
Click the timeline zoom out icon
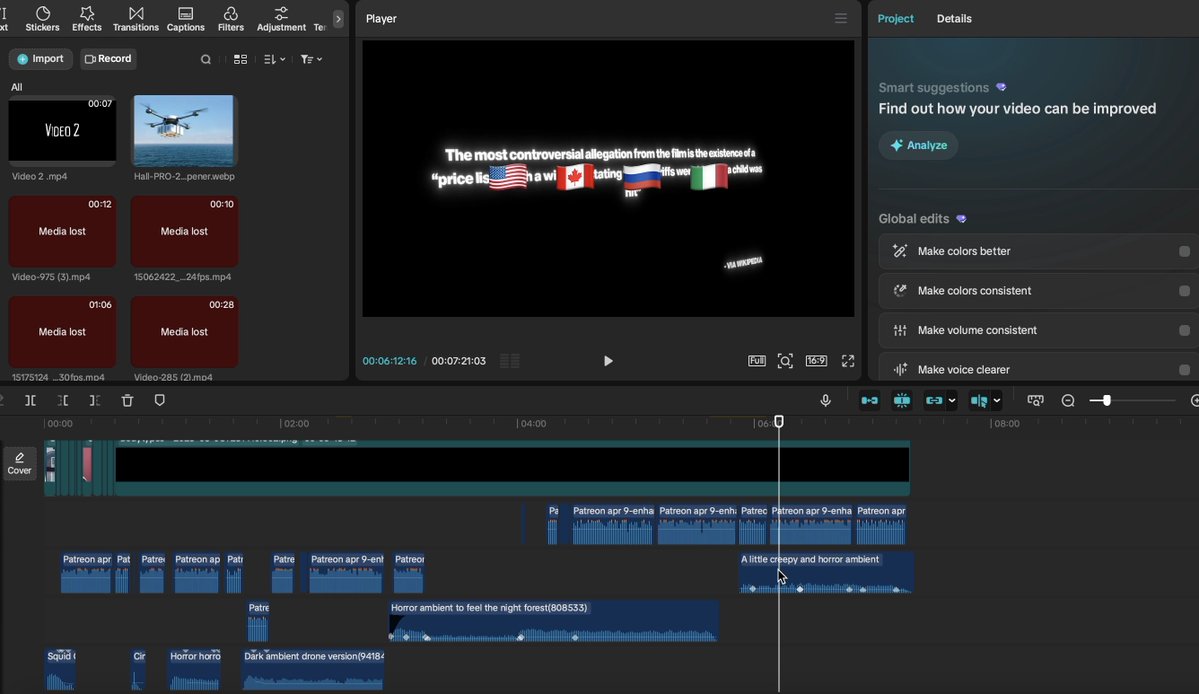tap(1068, 401)
